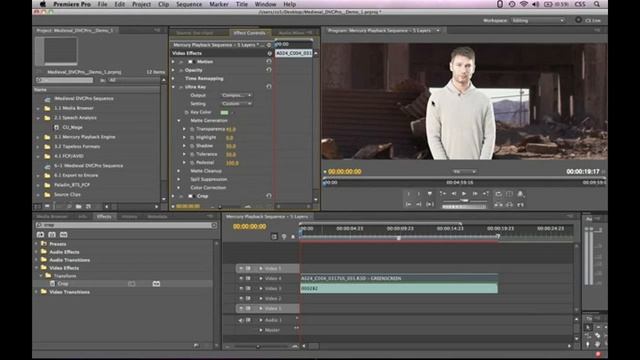Toggle animation stopwatch for Key Color

pos(187,112)
